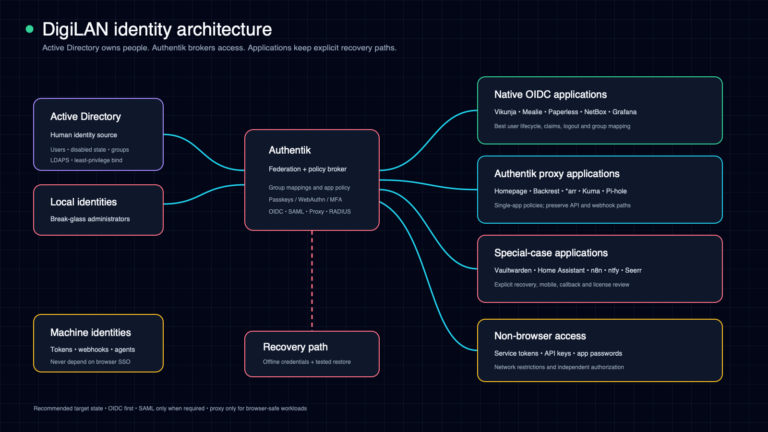This screenshot has height=432, width=768.
Task: Click 'Tokens • webhooks • agents' text
Action: [x=93, y=350]
